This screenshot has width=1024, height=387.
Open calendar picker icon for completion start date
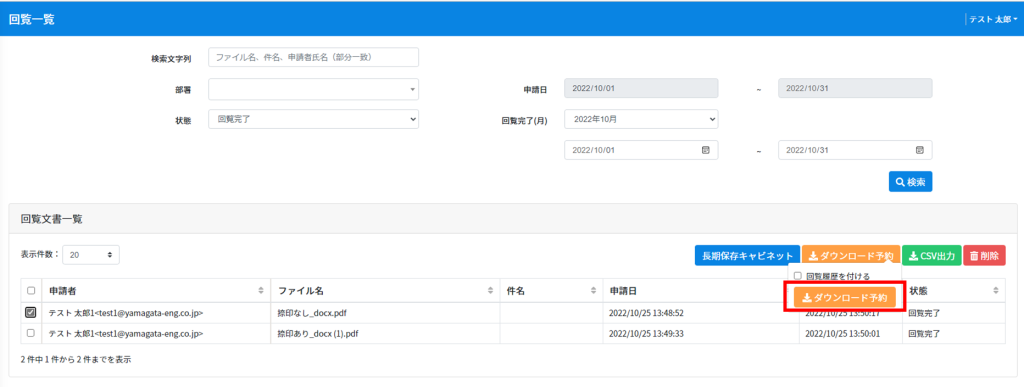click(705, 150)
